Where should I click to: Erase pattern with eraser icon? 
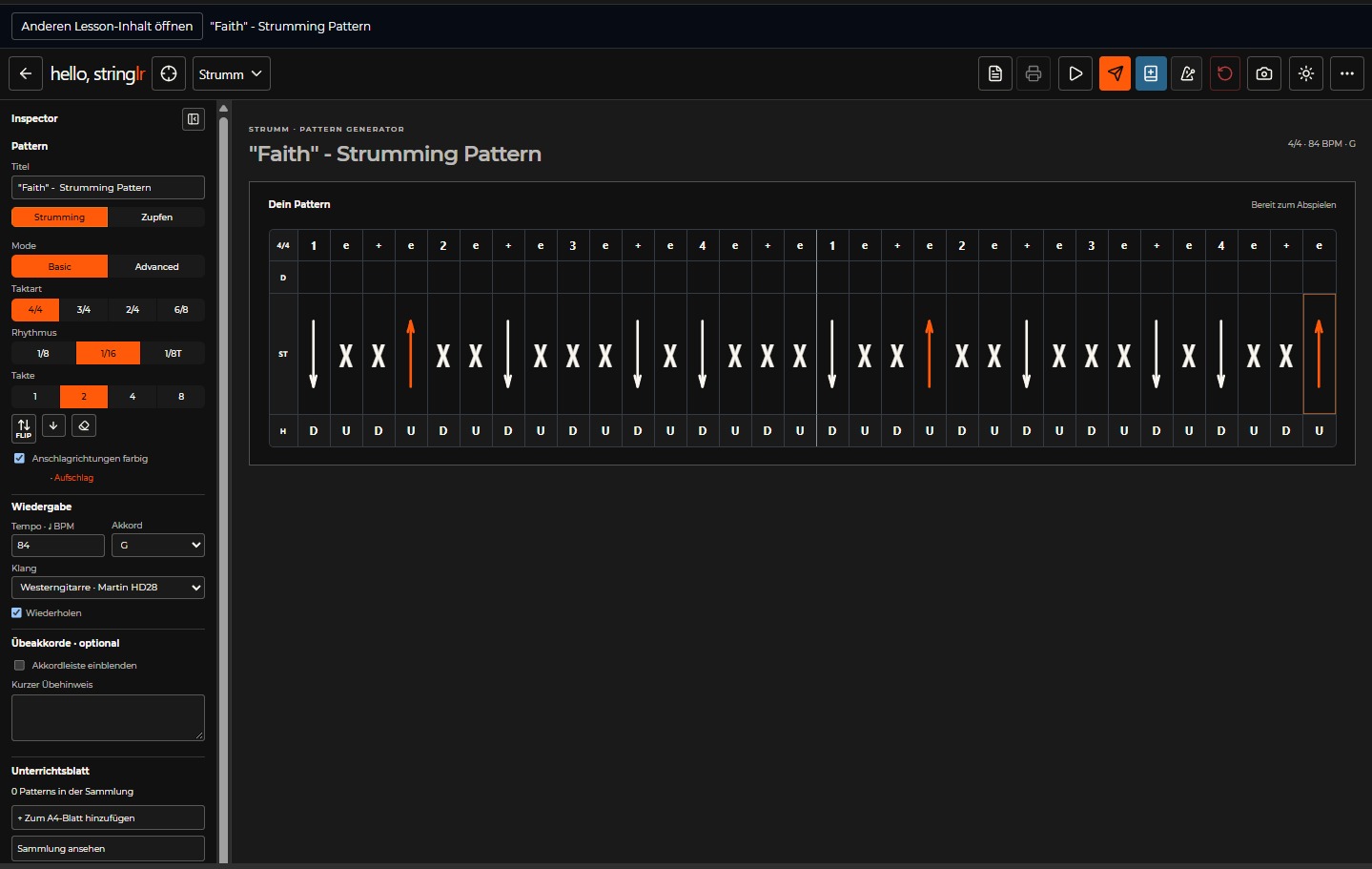(x=84, y=425)
